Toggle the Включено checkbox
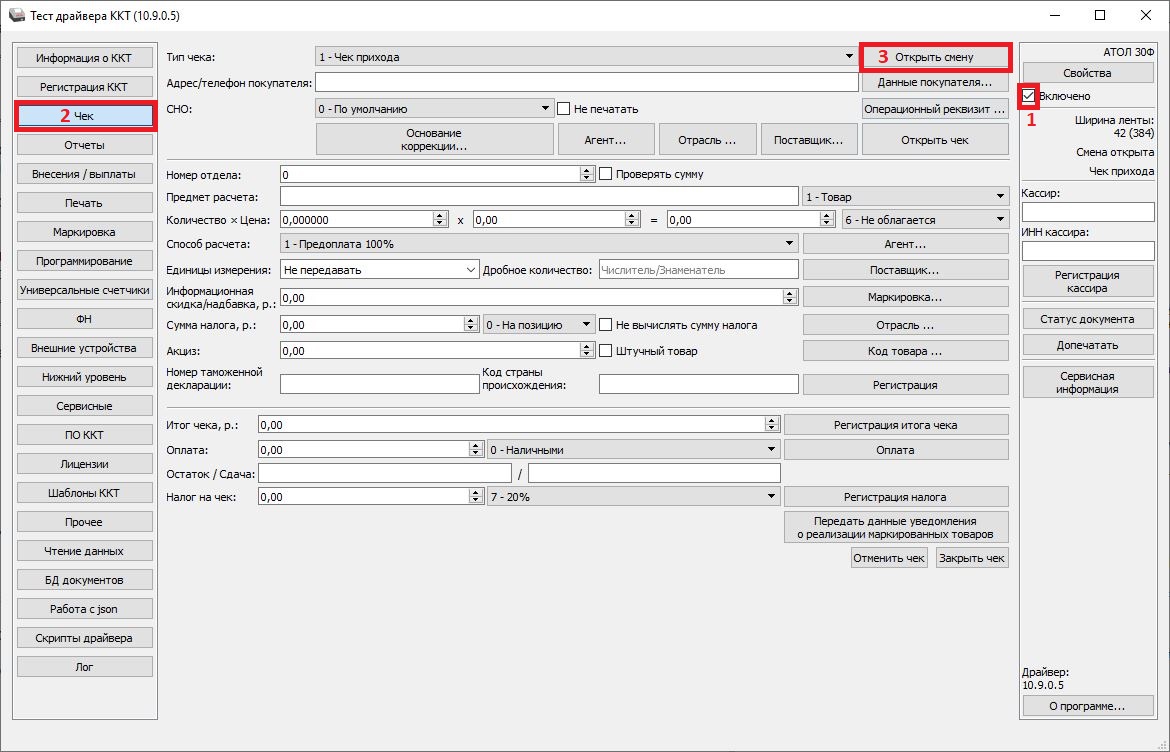The width and height of the screenshot is (1170, 752). [1028, 96]
